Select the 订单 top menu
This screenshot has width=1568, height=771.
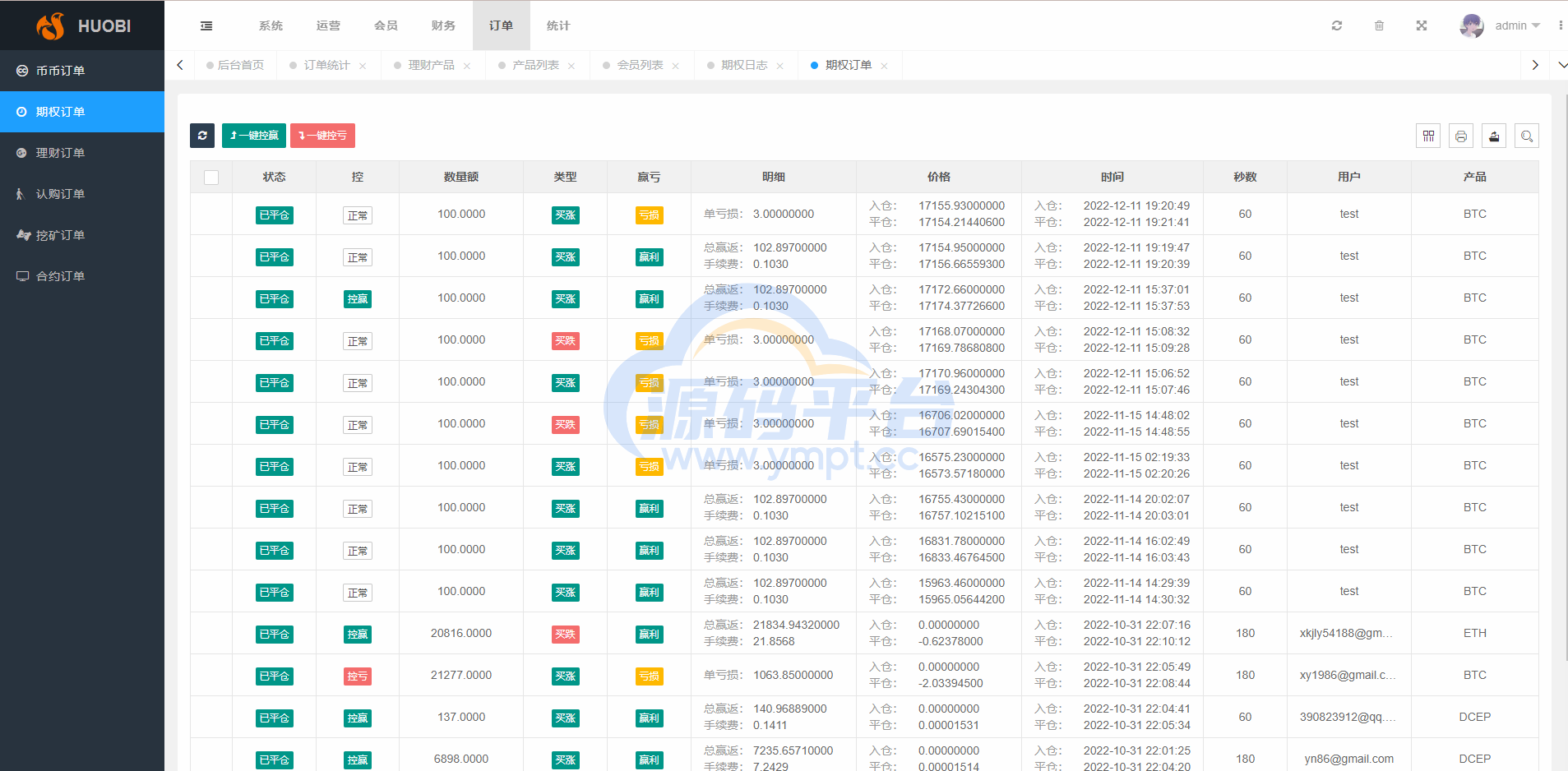501,25
